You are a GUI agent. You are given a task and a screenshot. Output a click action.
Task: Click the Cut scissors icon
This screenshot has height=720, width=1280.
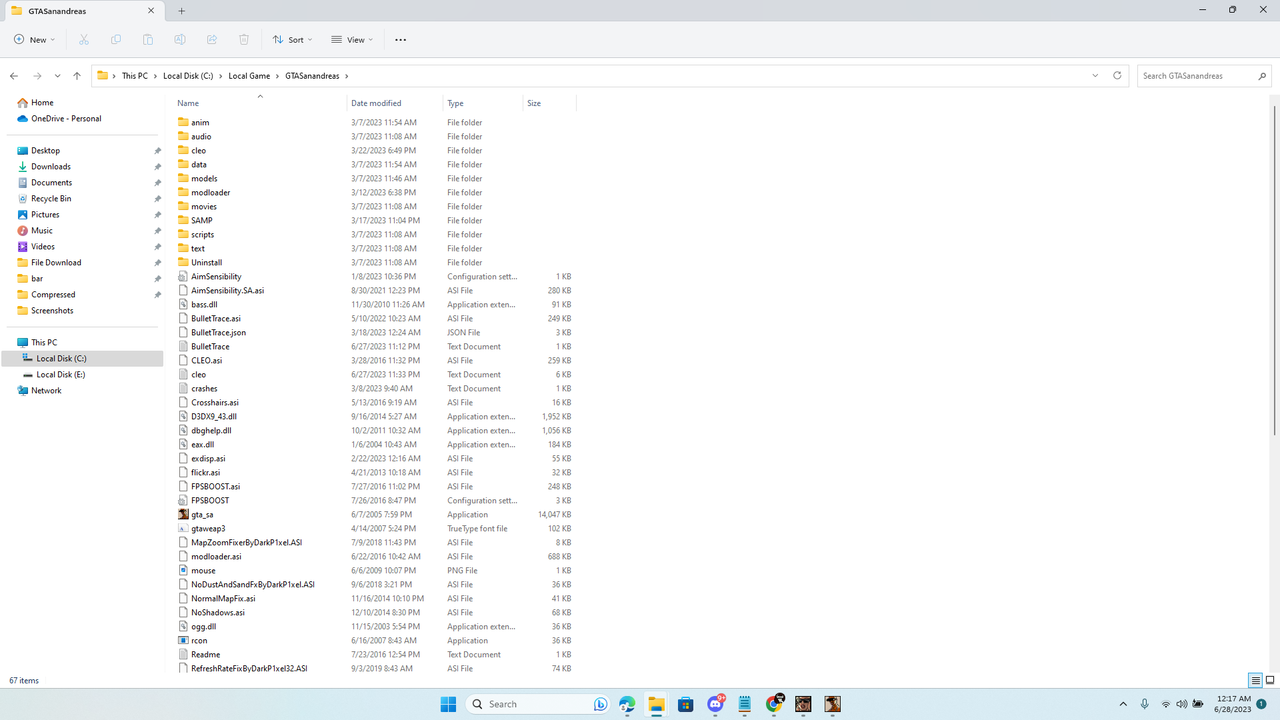pos(84,40)
